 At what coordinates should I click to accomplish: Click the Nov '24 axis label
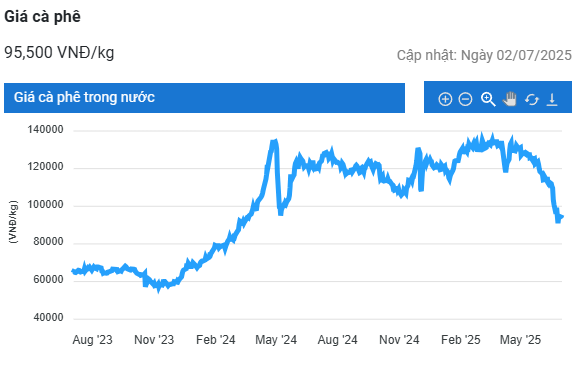pos(399,340)
